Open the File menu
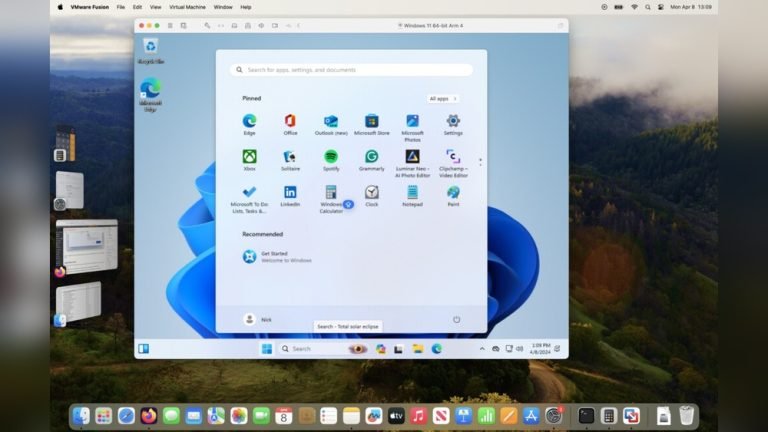This screenshot has height=432, width=768. (x=120, y=7)
